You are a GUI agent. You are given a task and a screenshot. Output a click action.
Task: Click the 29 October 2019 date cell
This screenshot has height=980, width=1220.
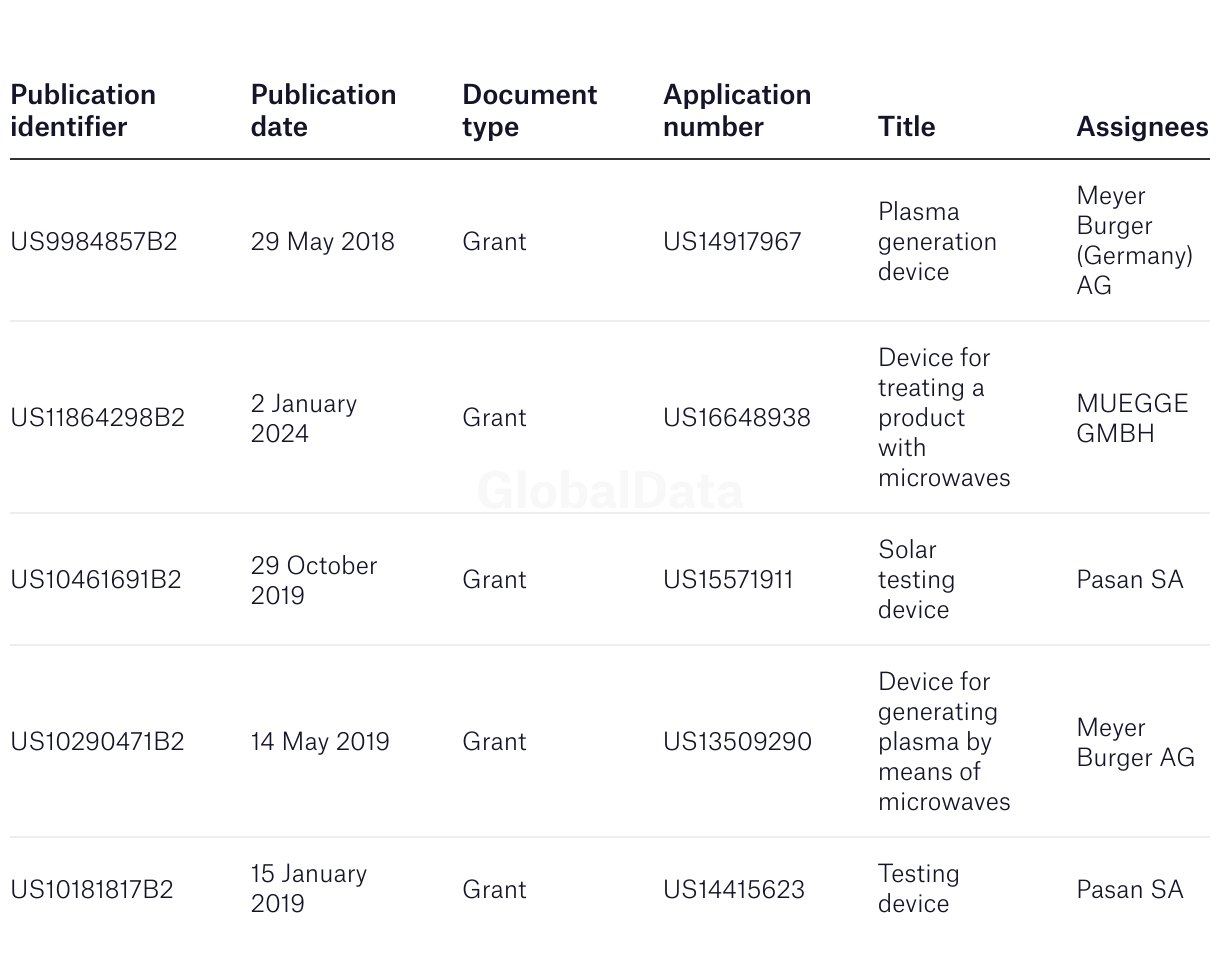point(314,580)
